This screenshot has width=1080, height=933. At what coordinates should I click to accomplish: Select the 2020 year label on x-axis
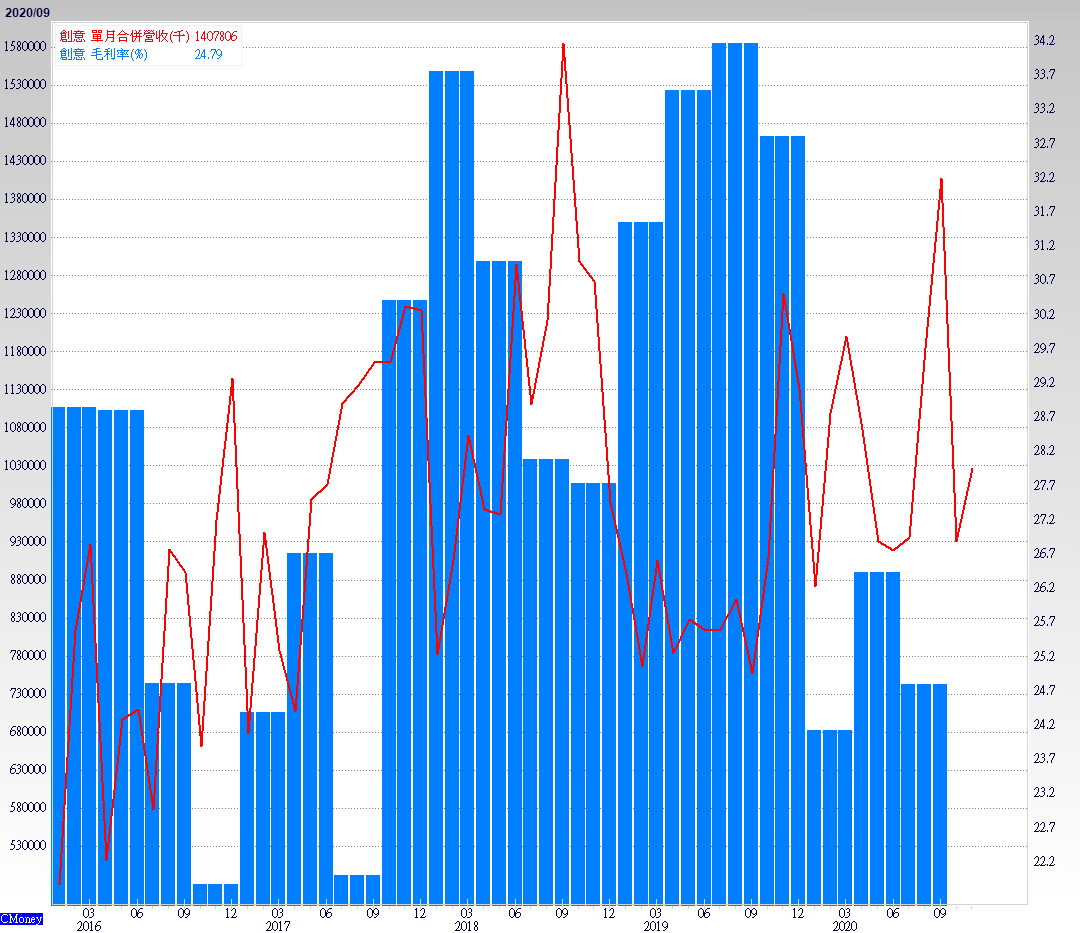(x=844, y=927)
